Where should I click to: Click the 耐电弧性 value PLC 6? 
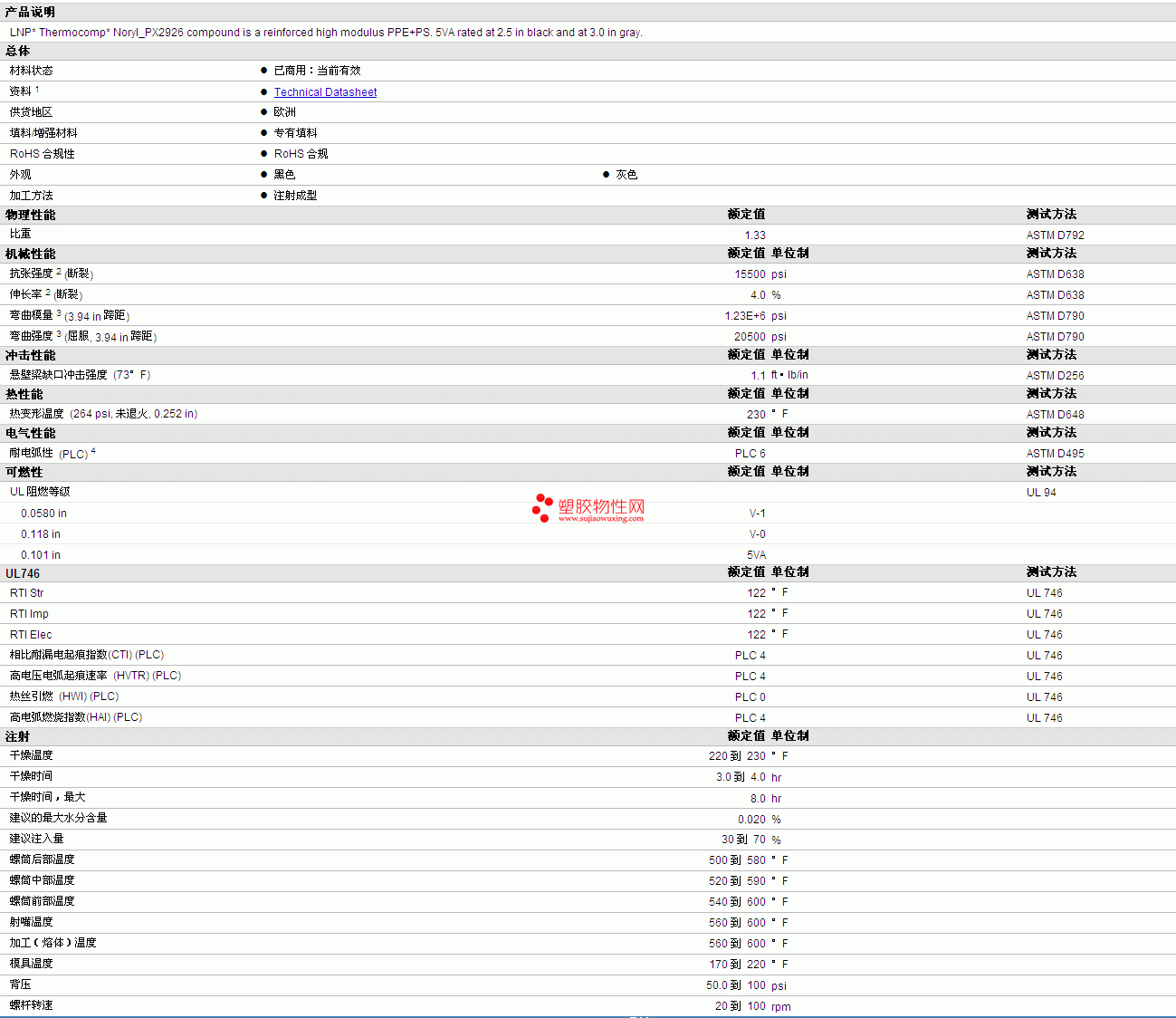pyautogui.click(x=750, y=454)
